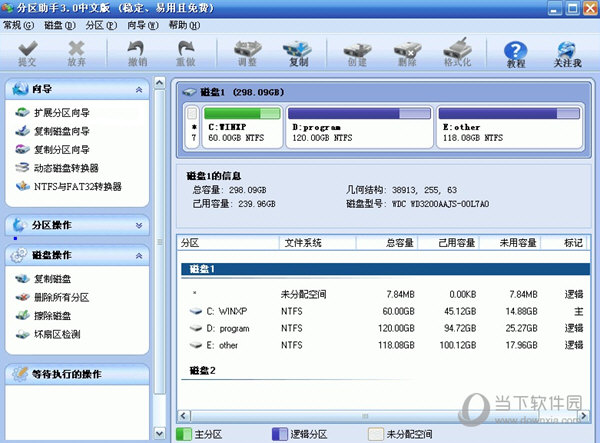600x443 pixels.
Task: Minimize the partition assistant window
Action: pyautogui.click(x=555, y=8)
